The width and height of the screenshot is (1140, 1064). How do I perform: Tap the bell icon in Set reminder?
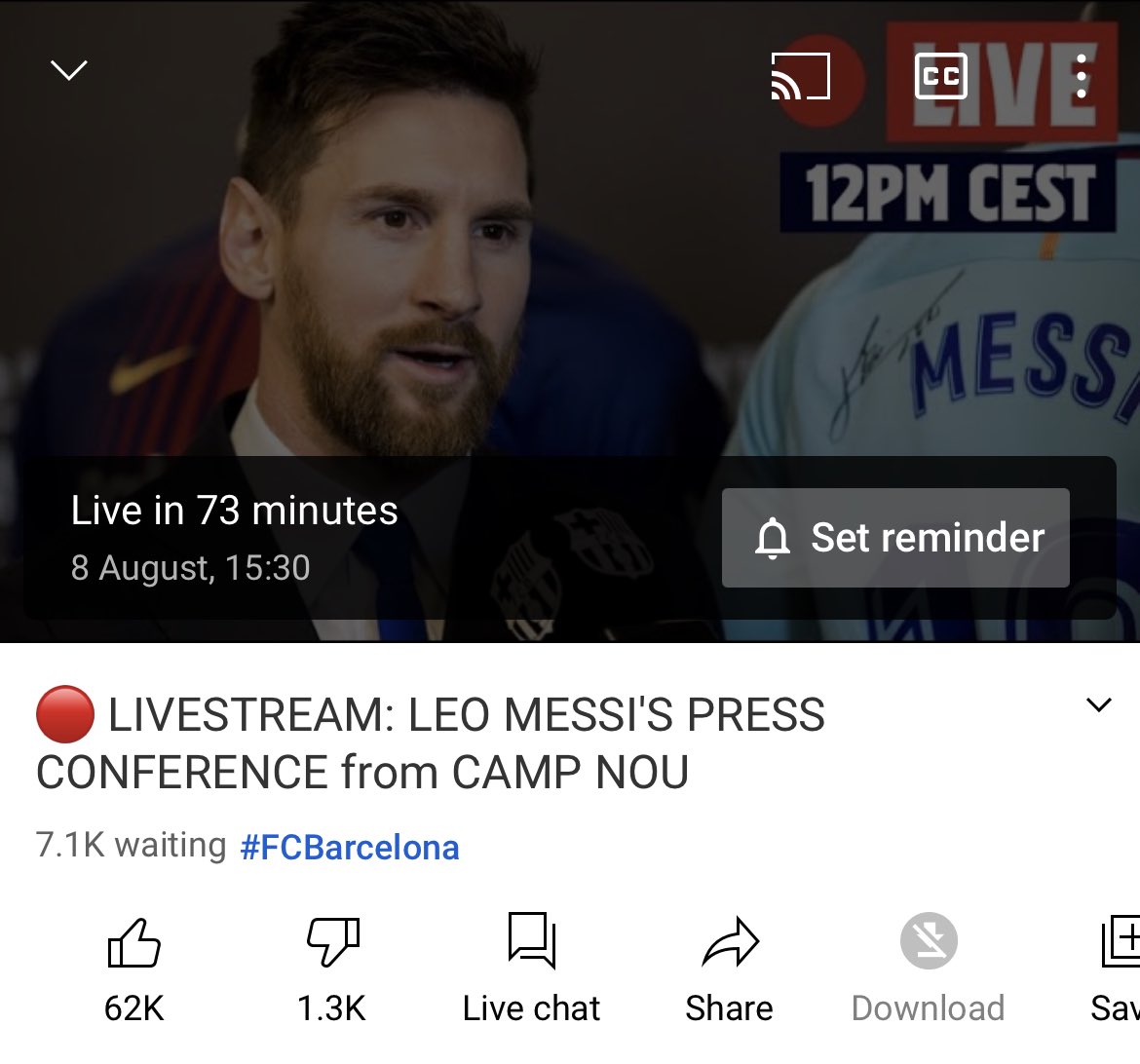[772, 538]
